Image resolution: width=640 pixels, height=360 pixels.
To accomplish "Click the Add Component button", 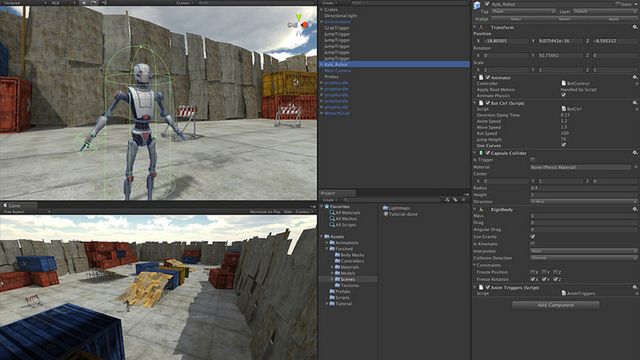I will [x=556, y=305].
